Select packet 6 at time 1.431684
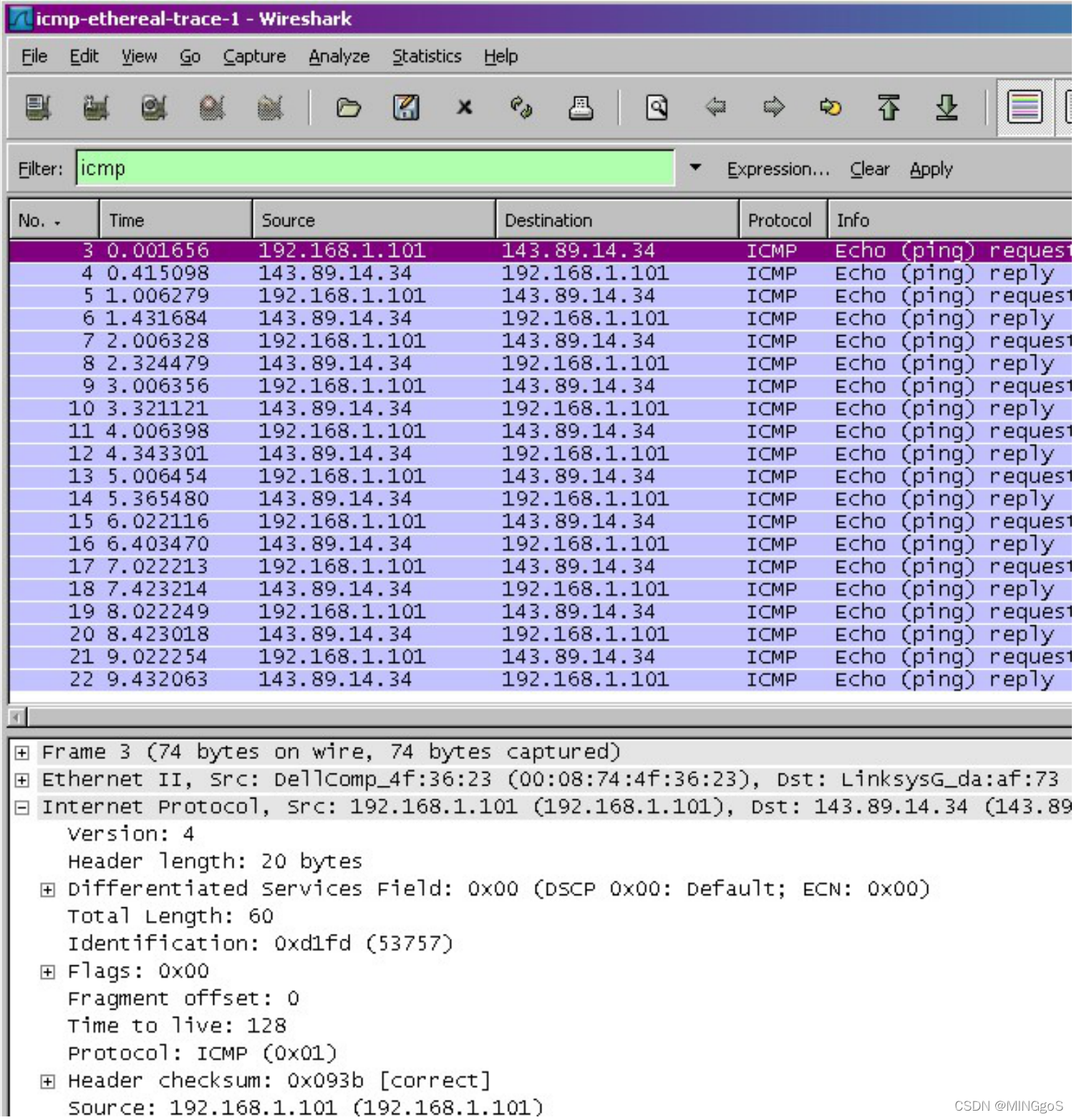This screenshot has width=1074, height=1120. 541,319
